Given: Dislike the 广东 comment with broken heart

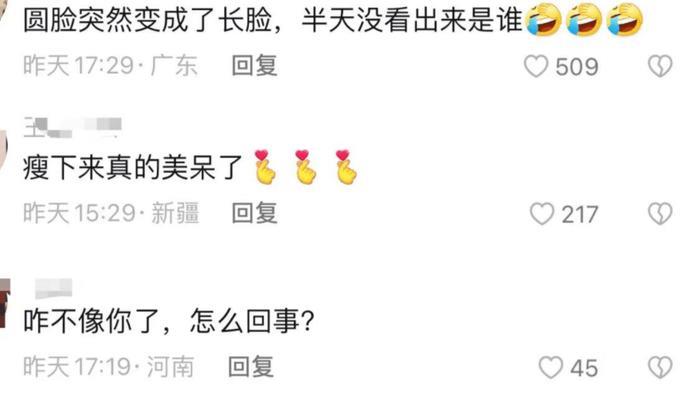Looking at the screenshot, I should (x=660, y=66).
